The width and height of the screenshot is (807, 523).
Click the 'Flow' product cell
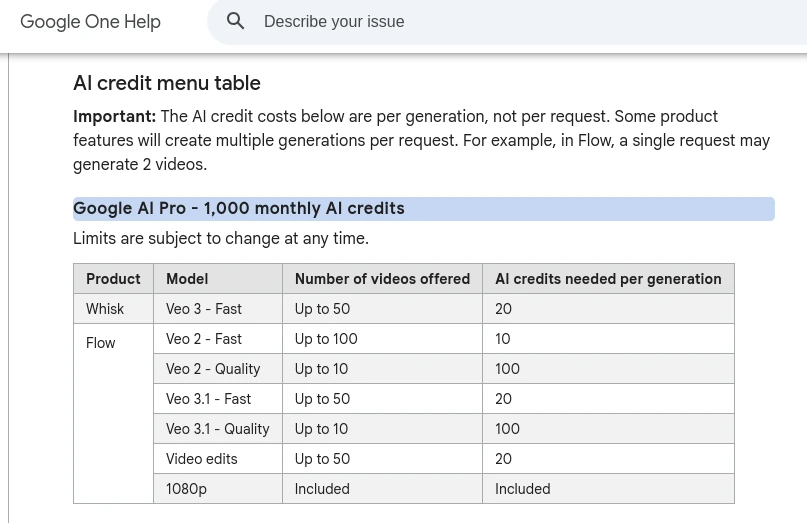tap(113, 413)
